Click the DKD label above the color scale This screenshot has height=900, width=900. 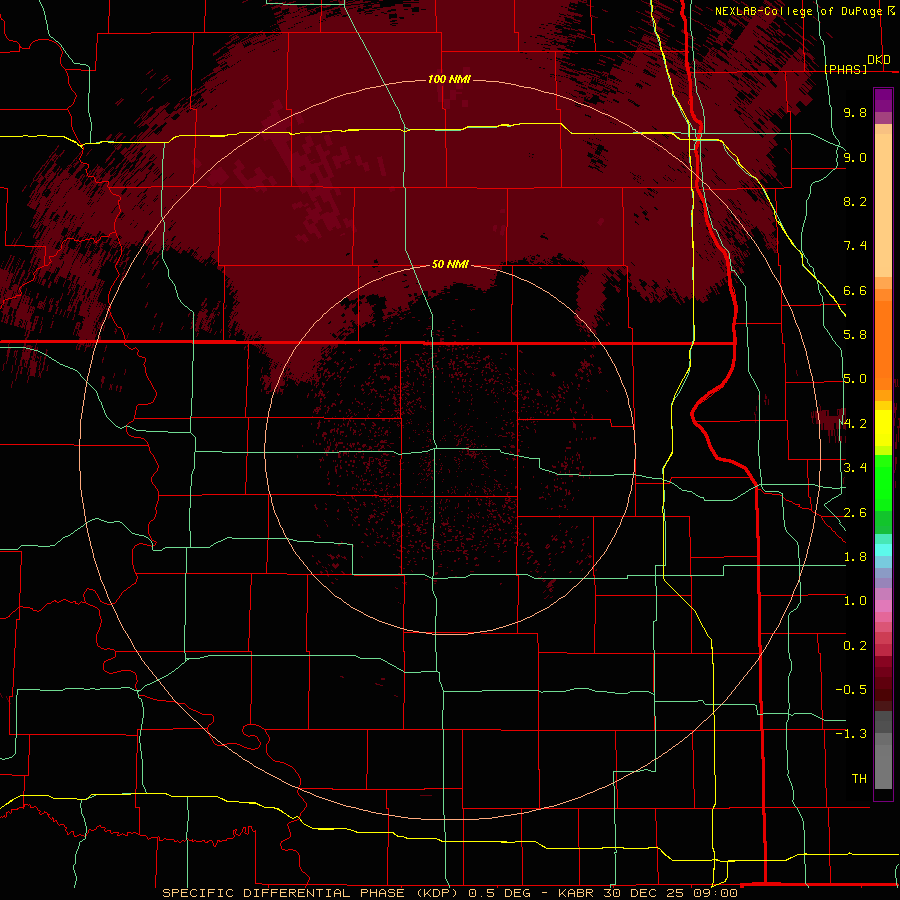879,60
